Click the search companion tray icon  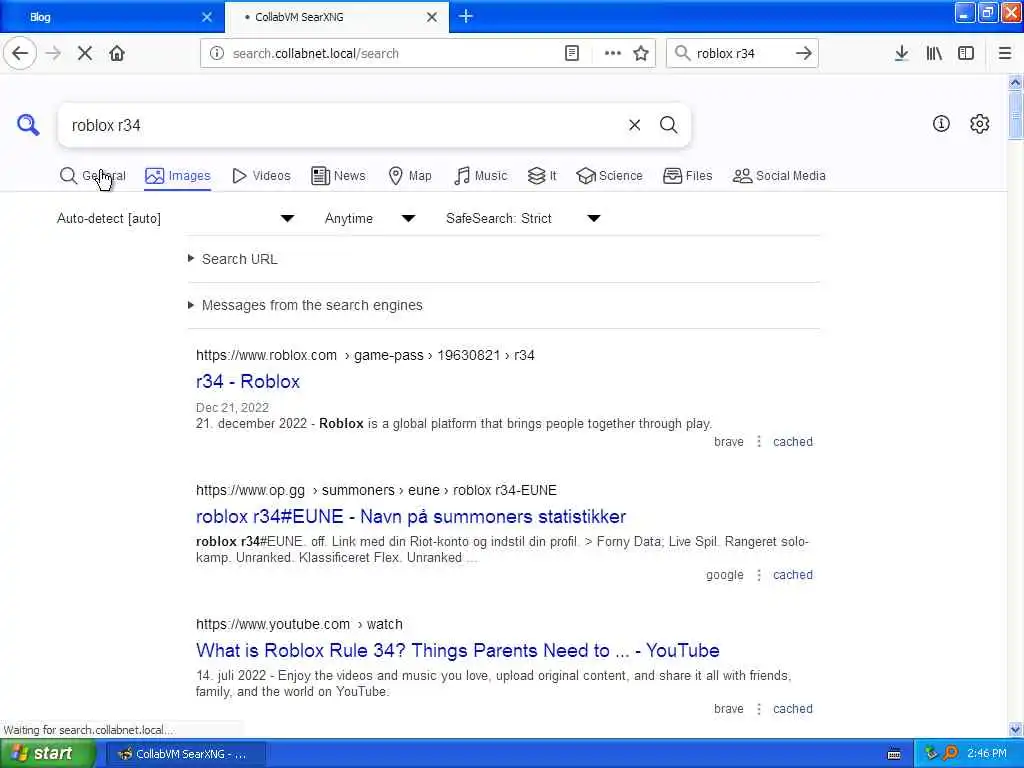click(950, 753)
